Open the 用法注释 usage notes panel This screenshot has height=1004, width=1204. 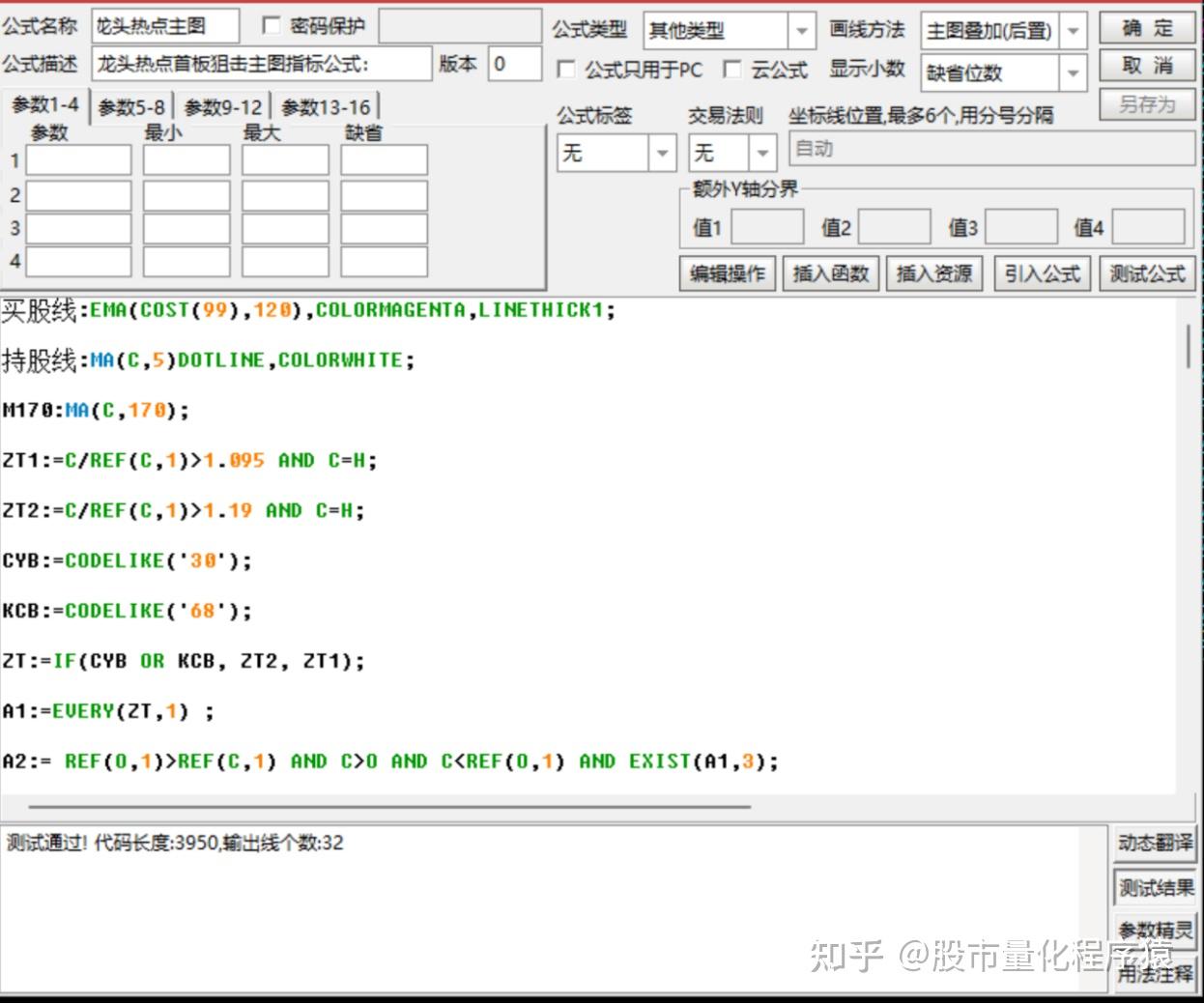pos(1155,973)
